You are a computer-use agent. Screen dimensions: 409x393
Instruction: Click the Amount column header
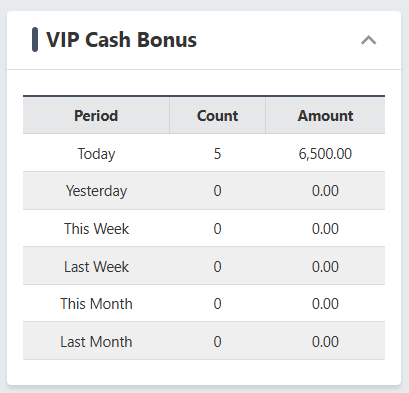325,116
